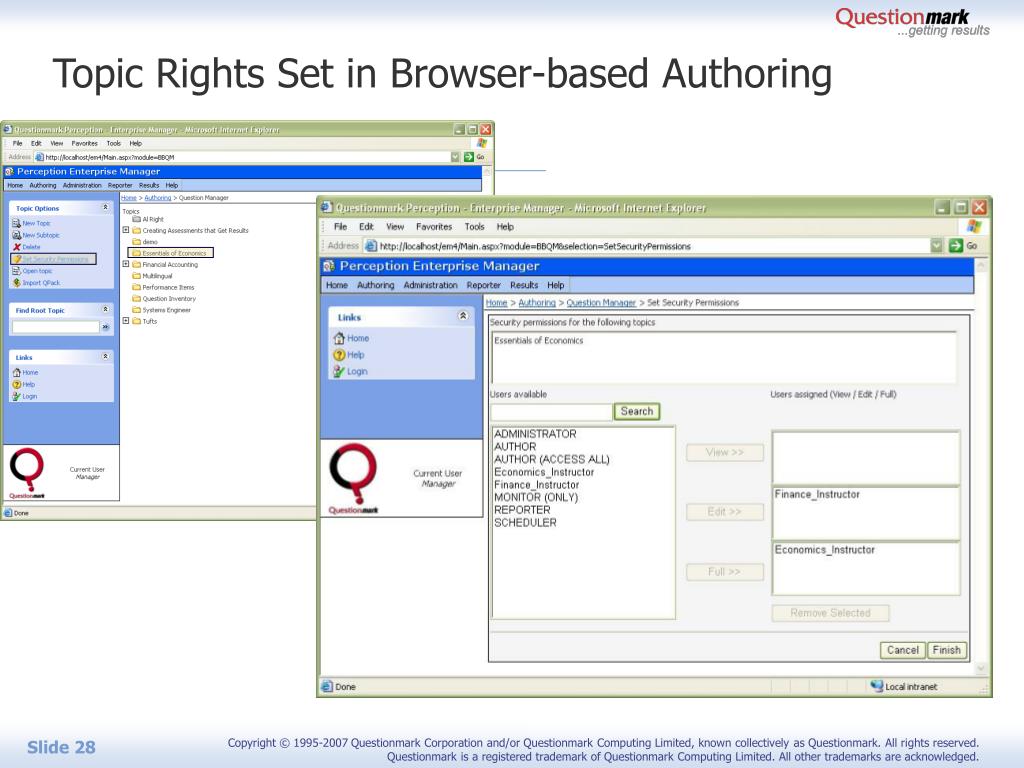The image size is (1024, 768).
Task: Collapse Topic Options panel
Action: [x=105, y=207]
